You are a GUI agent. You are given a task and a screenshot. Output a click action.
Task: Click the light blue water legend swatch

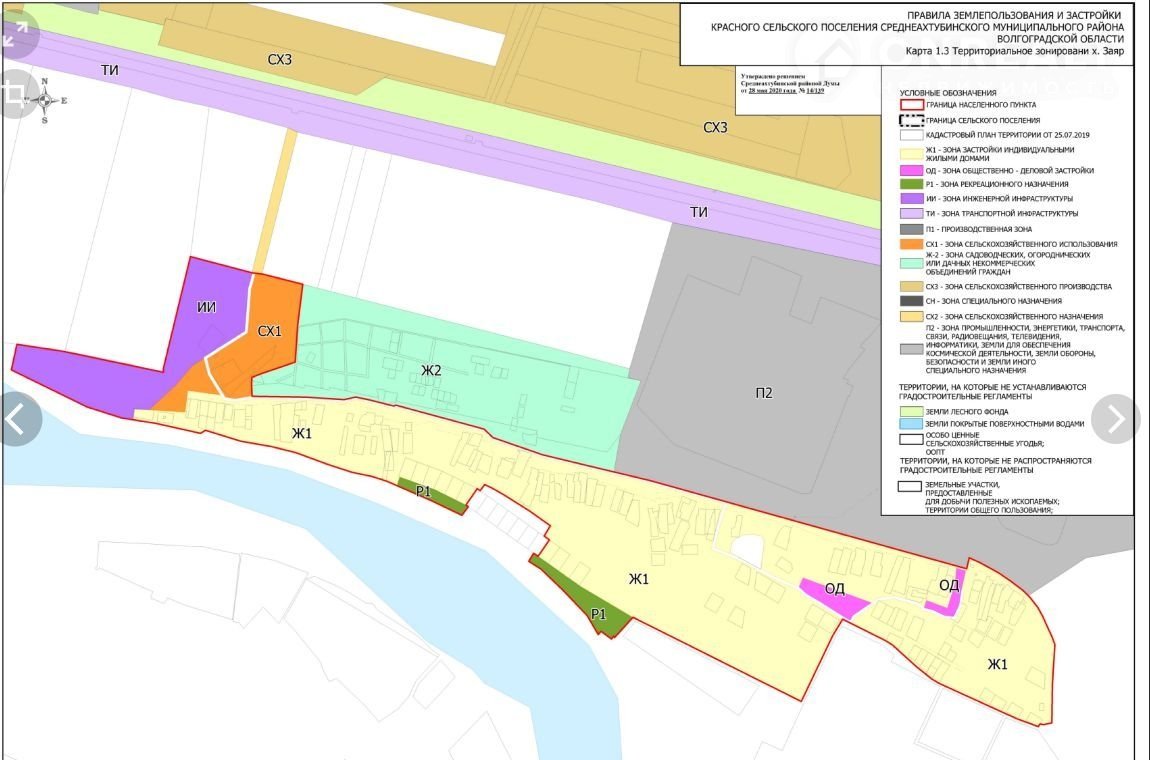[910, 424]
